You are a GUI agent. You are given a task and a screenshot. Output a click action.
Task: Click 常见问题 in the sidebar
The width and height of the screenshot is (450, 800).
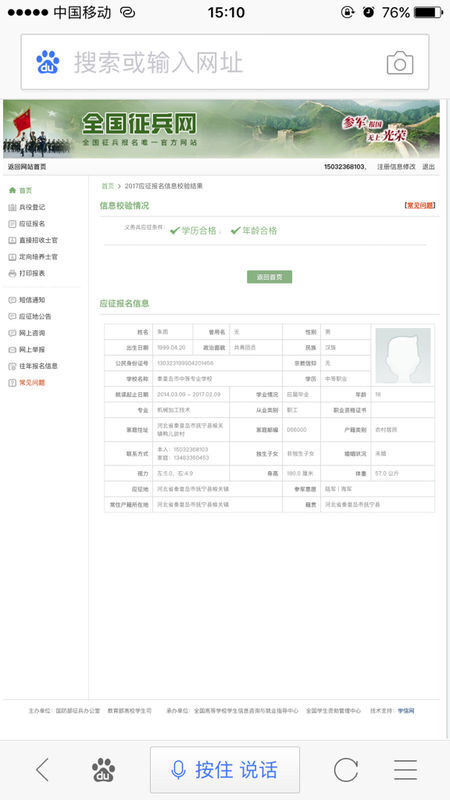pyautogui.click(x=27, y=382)
